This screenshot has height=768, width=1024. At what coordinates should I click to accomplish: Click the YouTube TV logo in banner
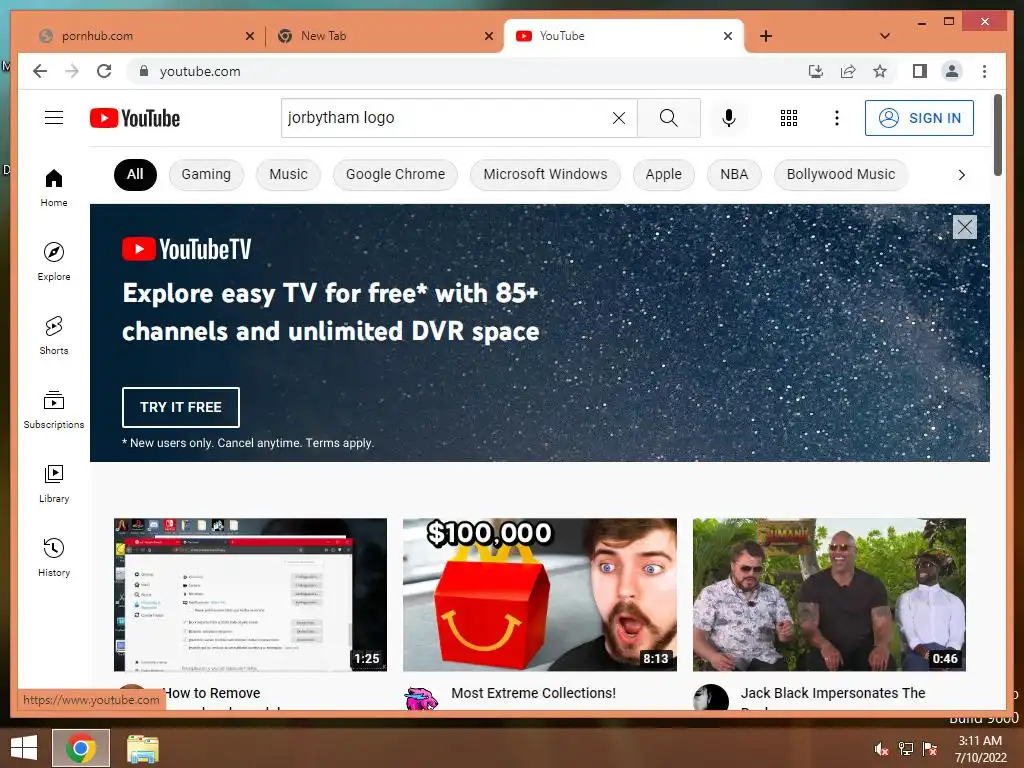(187, 249)
